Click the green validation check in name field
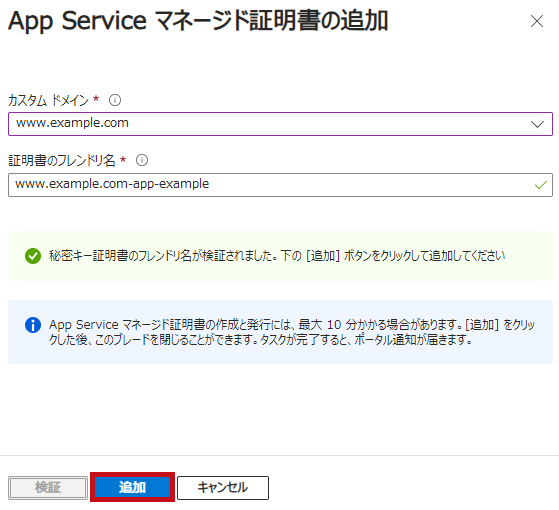Viewport: 559px width, 510px height. [x=540, y=185]
